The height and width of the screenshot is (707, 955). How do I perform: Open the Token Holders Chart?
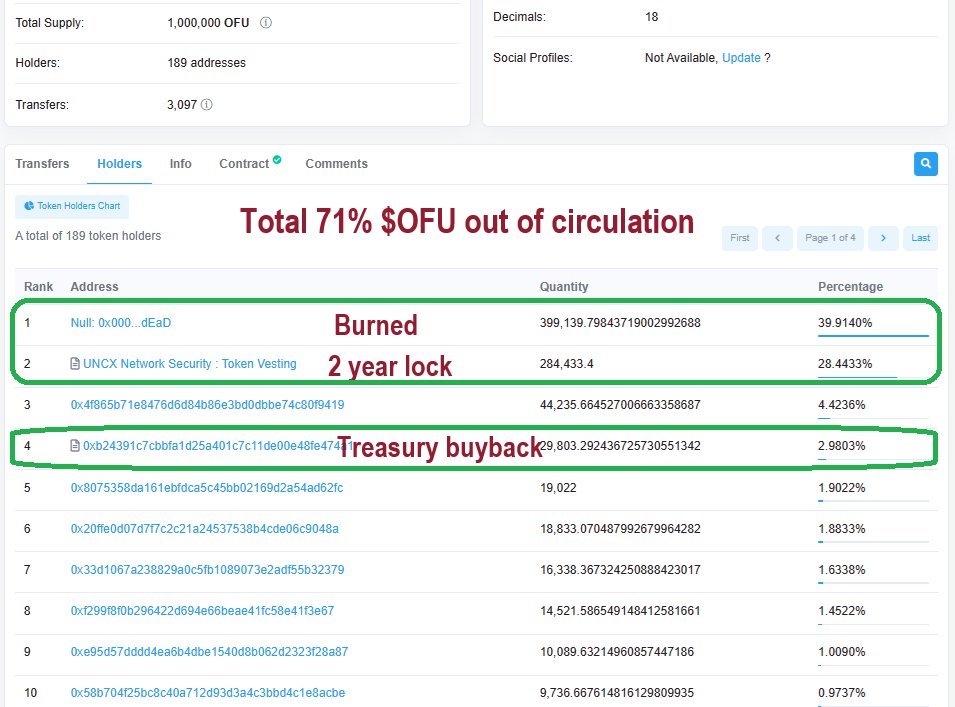[72, 206]
